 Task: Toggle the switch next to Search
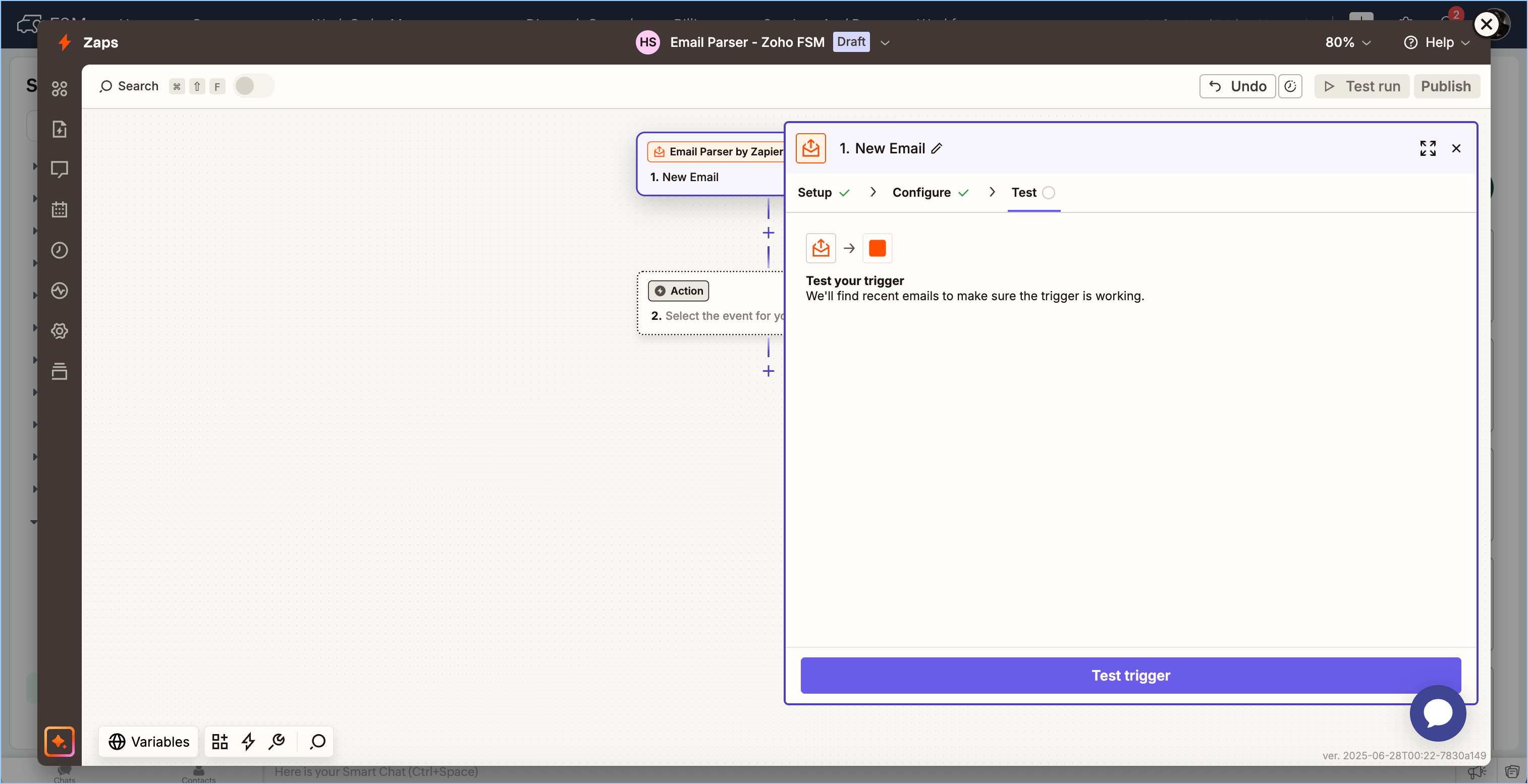(253, 87)
